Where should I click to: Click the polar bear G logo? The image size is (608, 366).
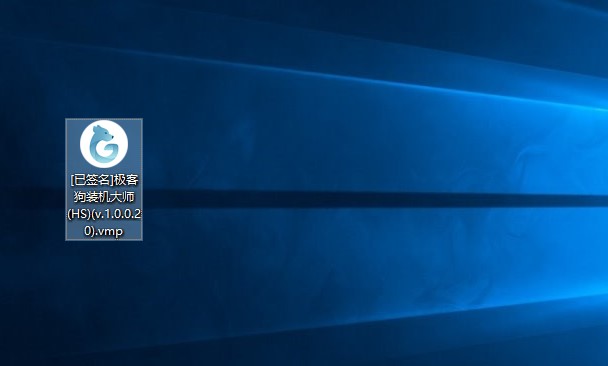click(x=104, y=144)
